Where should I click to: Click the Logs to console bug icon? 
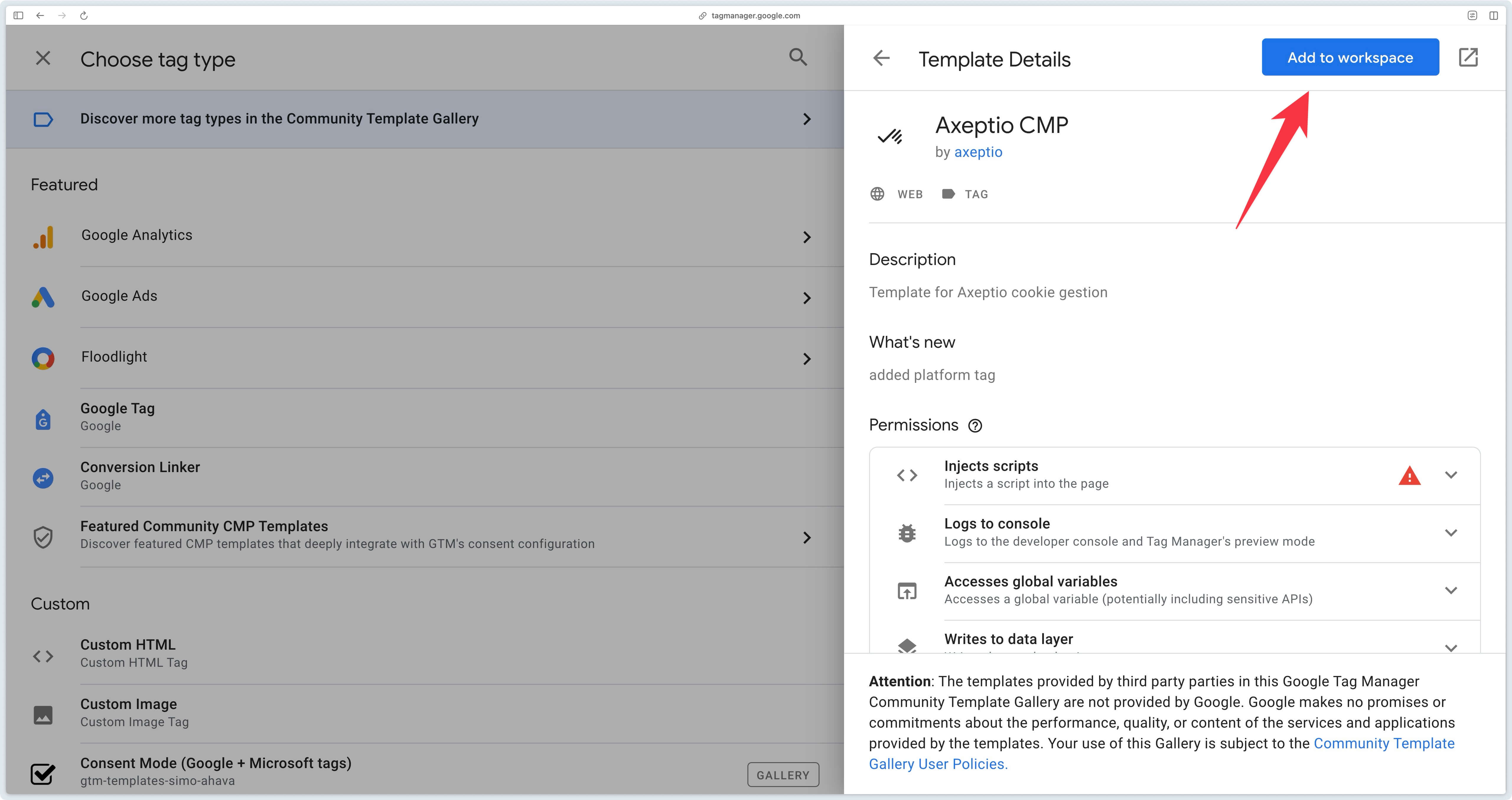(907, 533)
